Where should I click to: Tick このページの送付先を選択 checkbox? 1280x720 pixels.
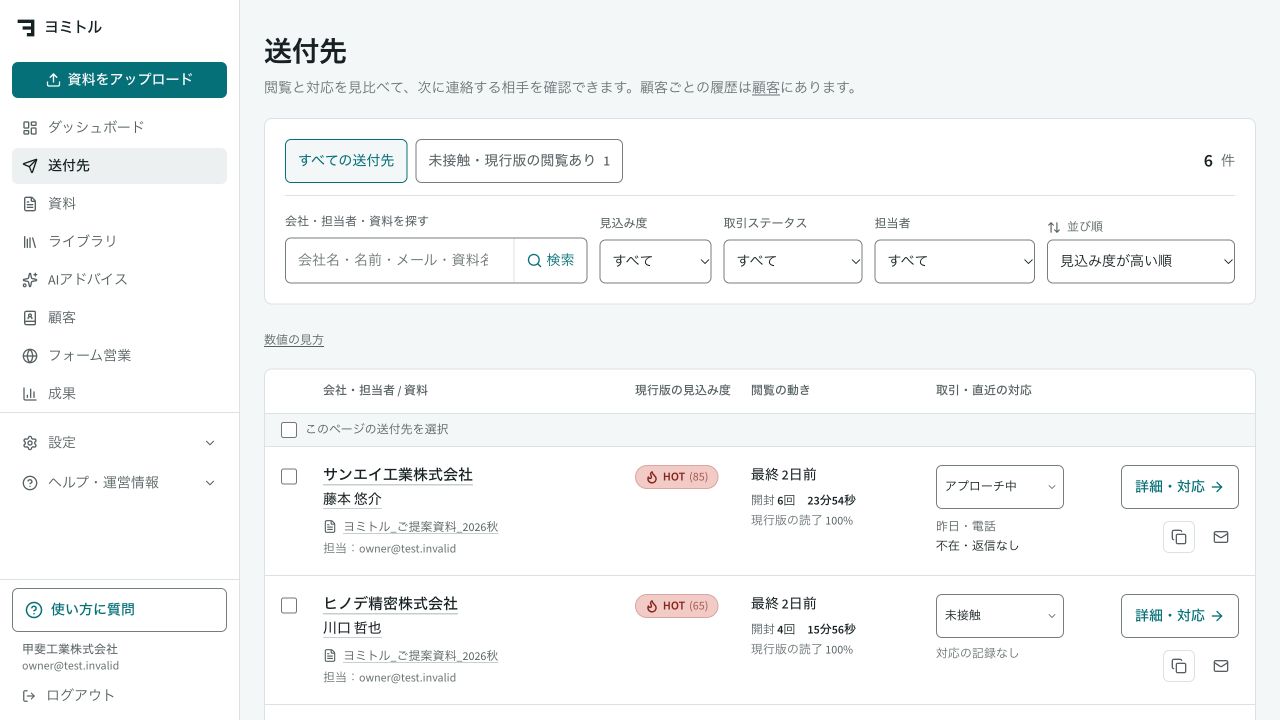click(289, 430)
